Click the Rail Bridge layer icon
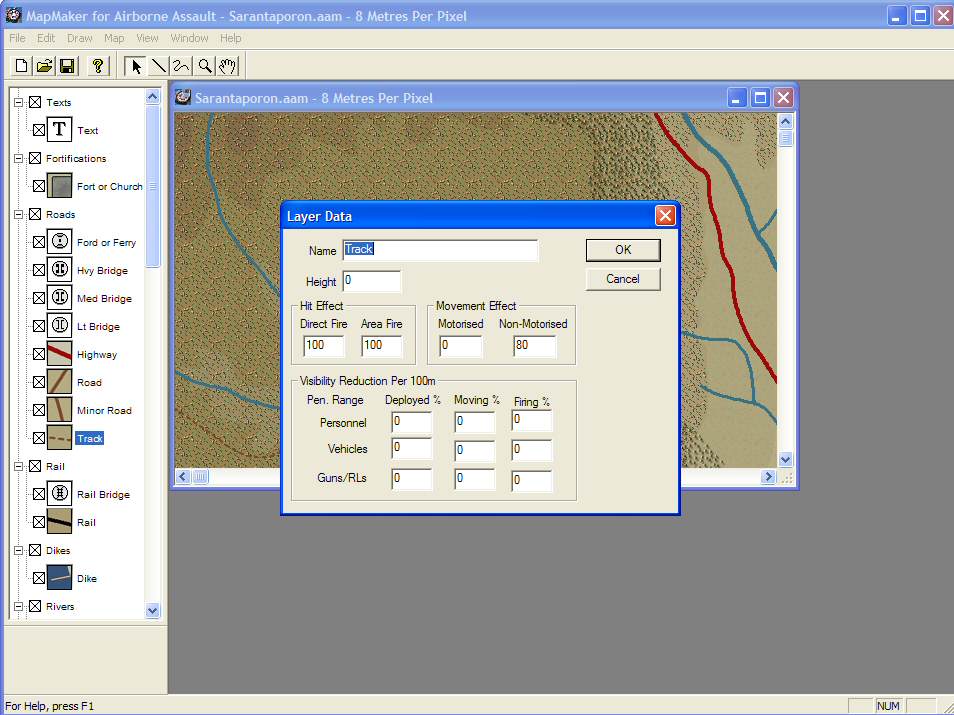The height and width of the screenshot is (715, 954). (x=60, y=494)
